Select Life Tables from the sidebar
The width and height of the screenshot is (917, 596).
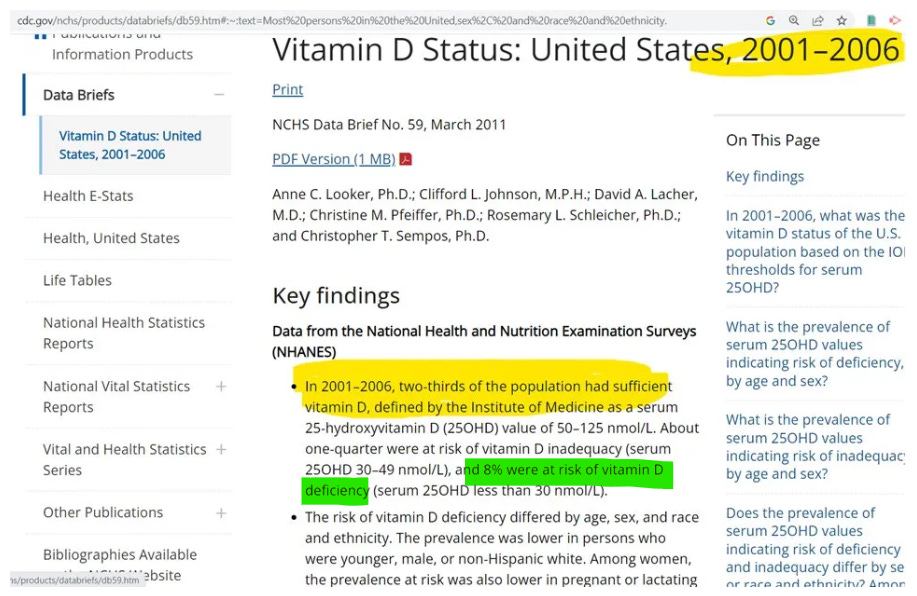tap(77, 280)
